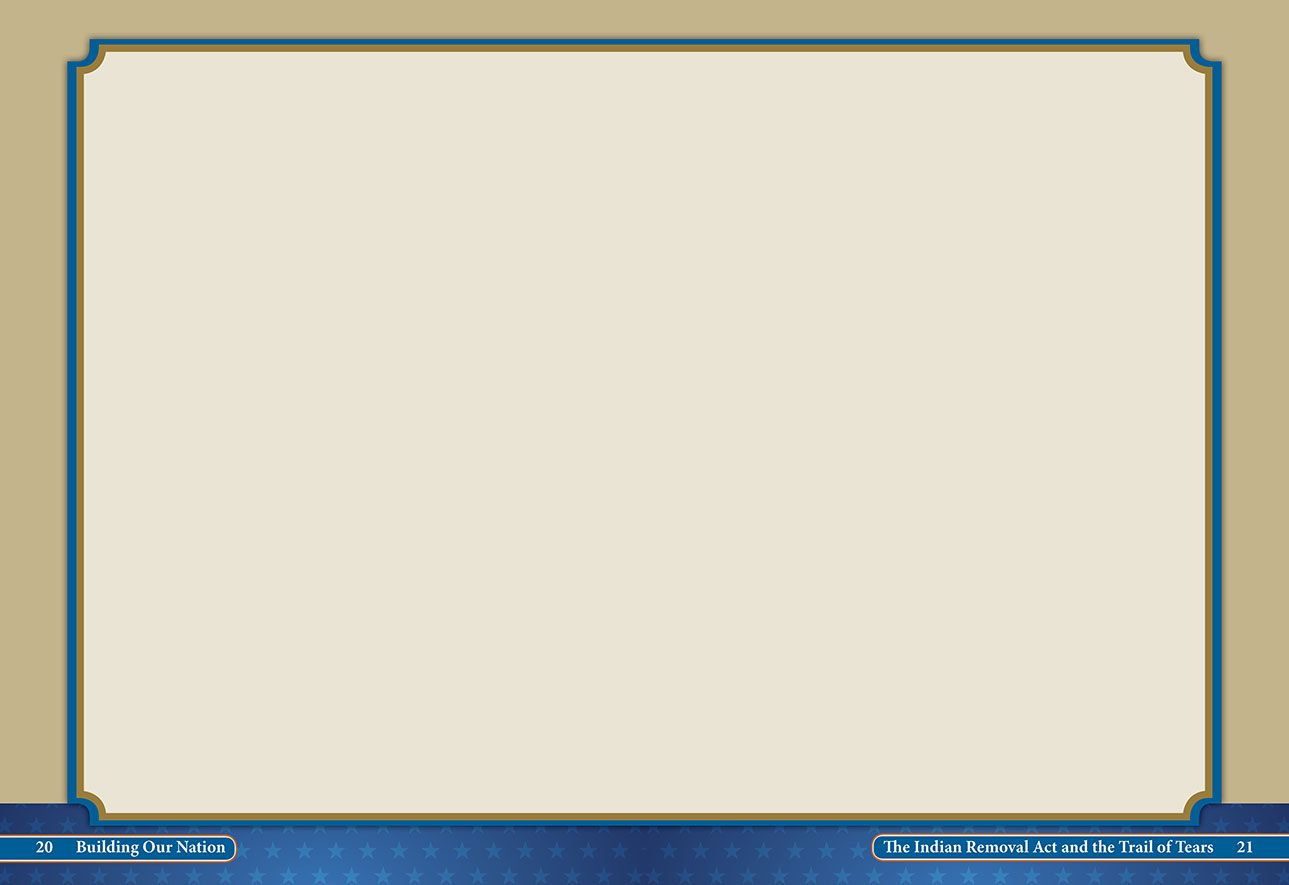The height and width of the screenshot is (885, 1289).
Task: Click the page number 20
Action: pos(44,848)
